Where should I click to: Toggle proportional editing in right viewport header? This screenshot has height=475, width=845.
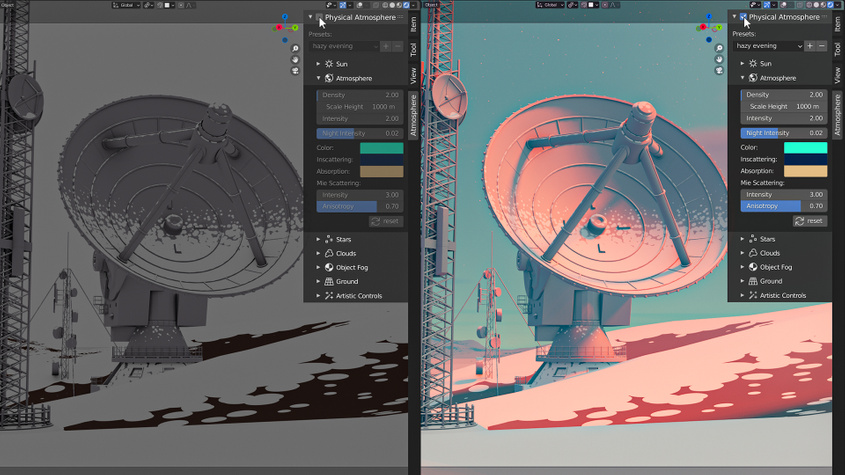tap(605, 5)
